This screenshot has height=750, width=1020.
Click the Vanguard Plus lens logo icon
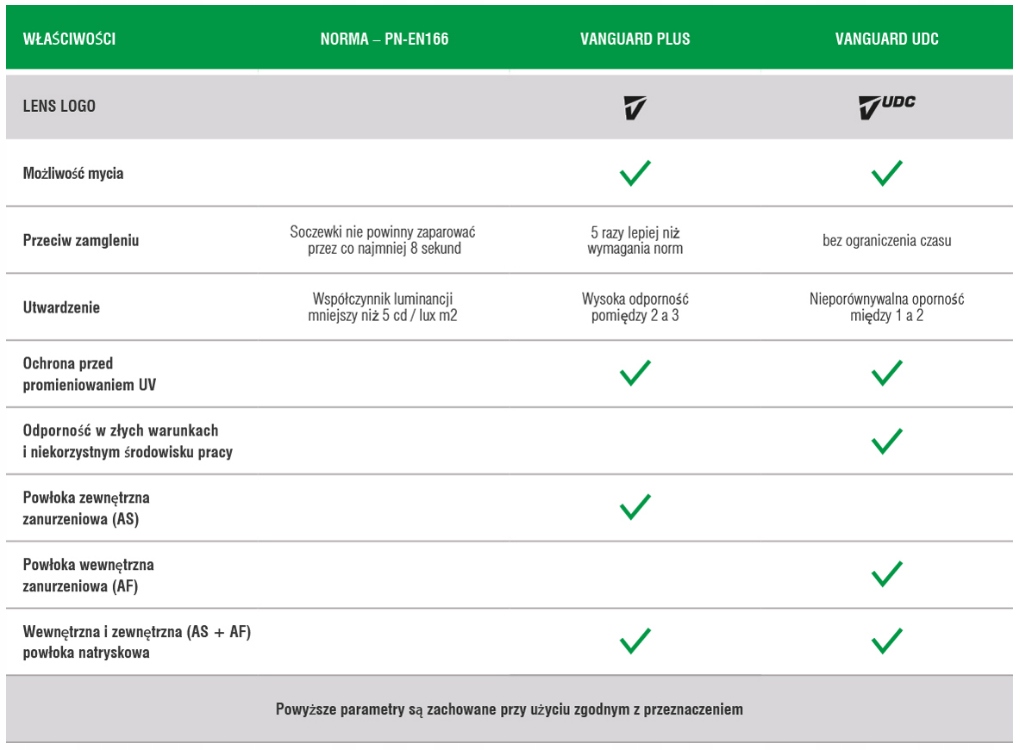click(635, 107)
